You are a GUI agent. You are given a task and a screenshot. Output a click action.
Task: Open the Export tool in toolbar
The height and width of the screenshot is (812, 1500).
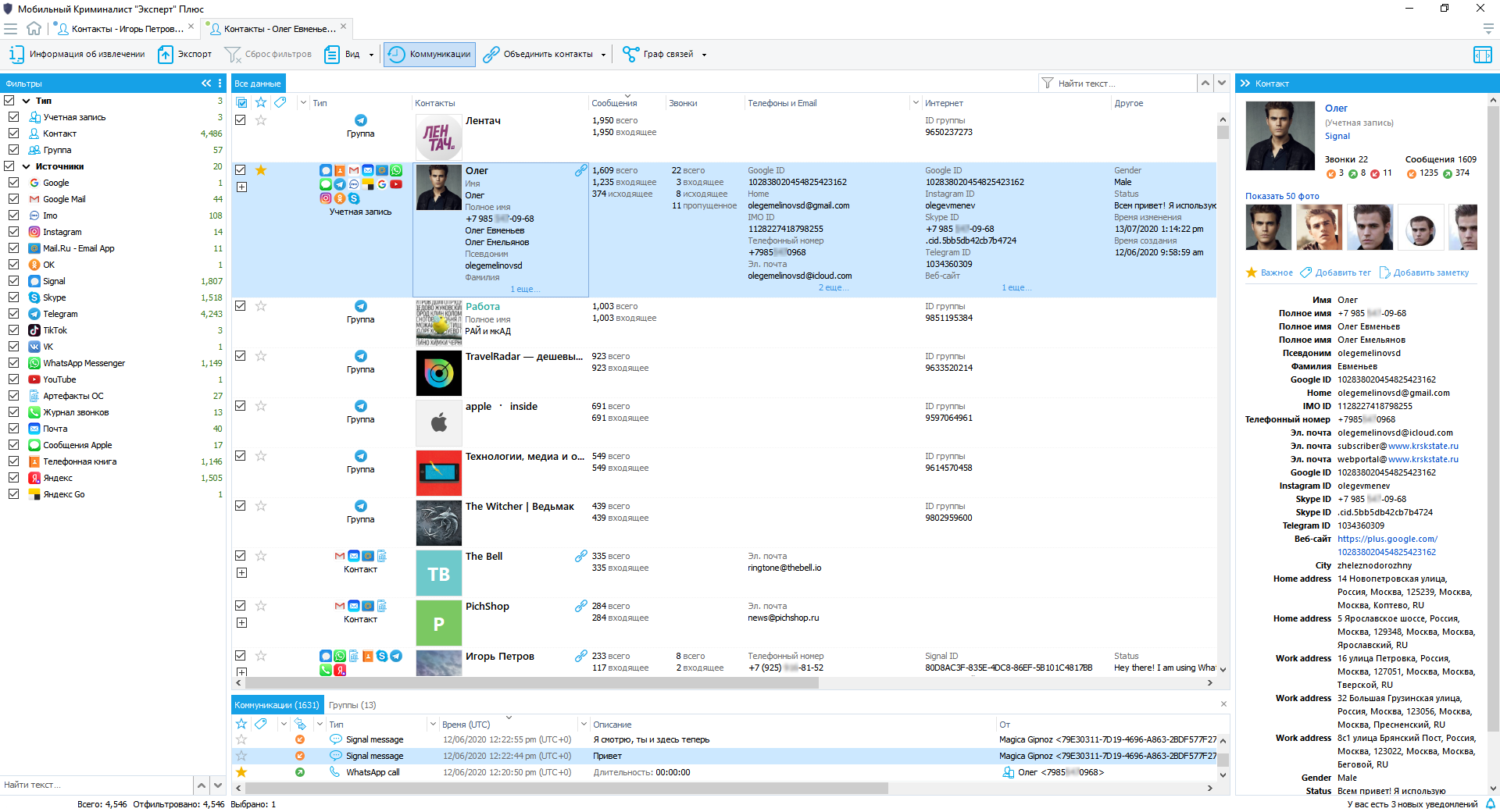coord(185,55)
